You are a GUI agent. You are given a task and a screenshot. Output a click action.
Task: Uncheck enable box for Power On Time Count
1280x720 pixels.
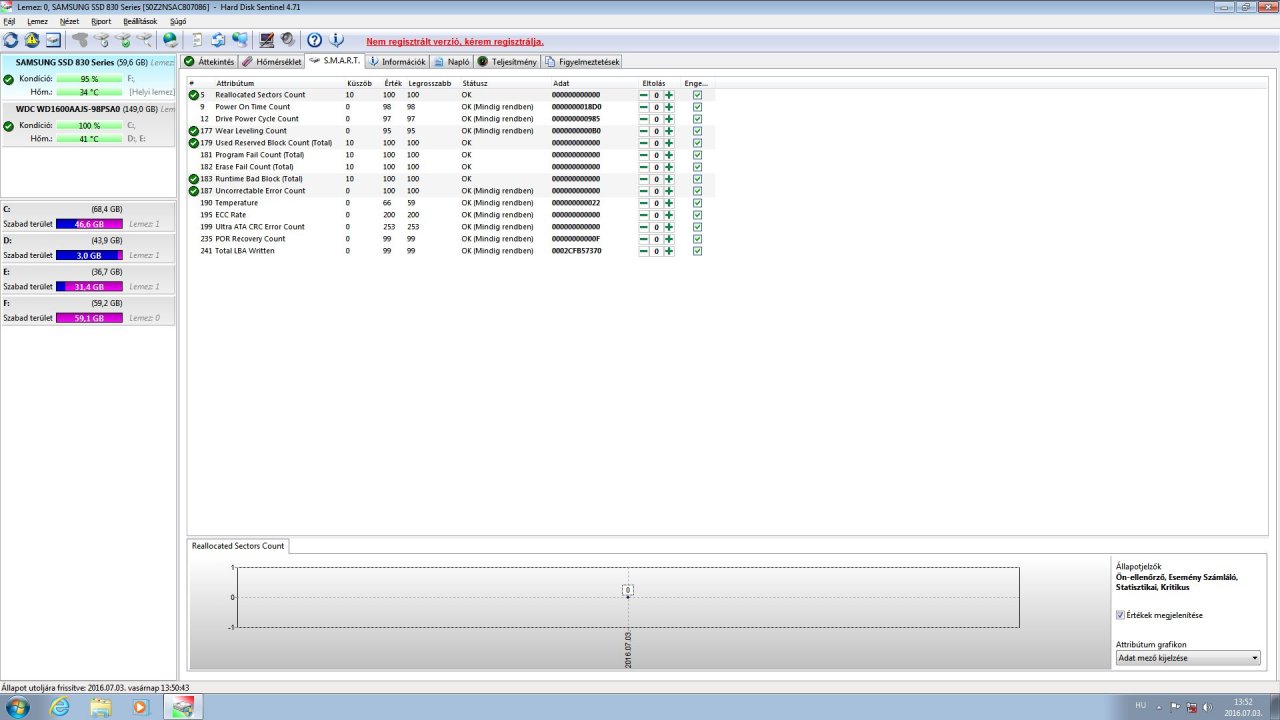697,107
